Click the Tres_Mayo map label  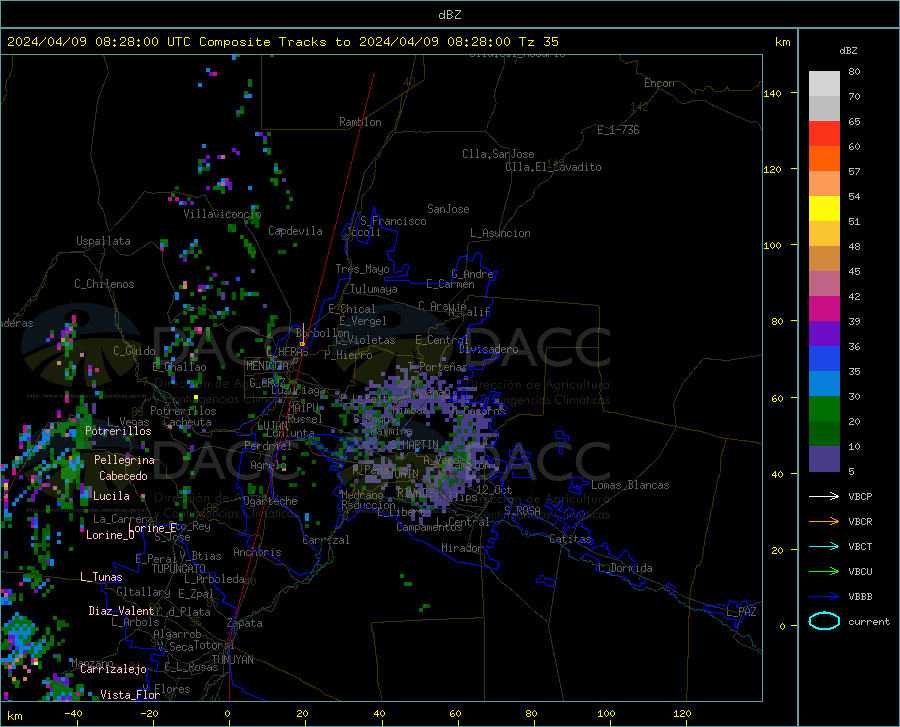click(x=362, y=269)
